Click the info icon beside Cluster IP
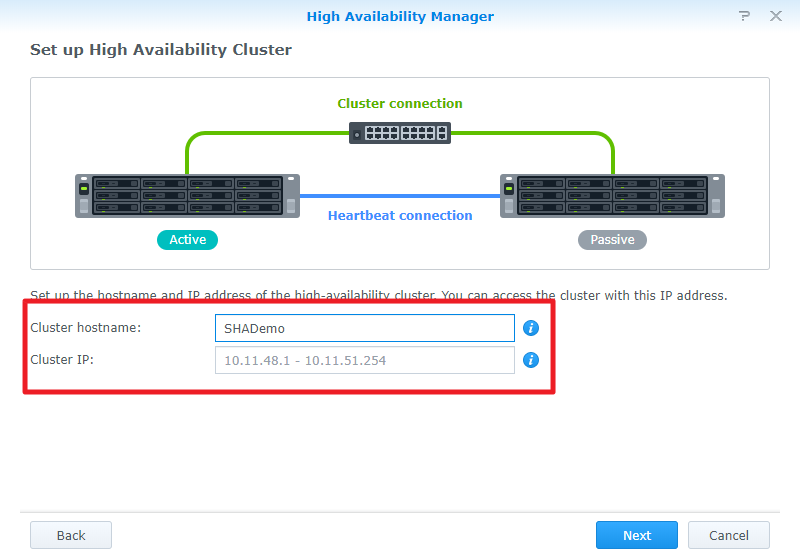 [x=531, y=360]
